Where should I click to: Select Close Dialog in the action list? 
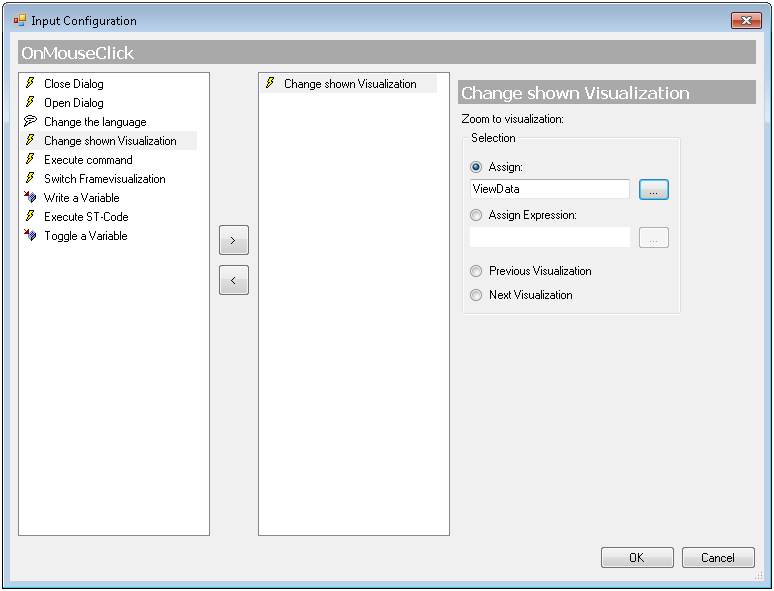pos(74,83)
